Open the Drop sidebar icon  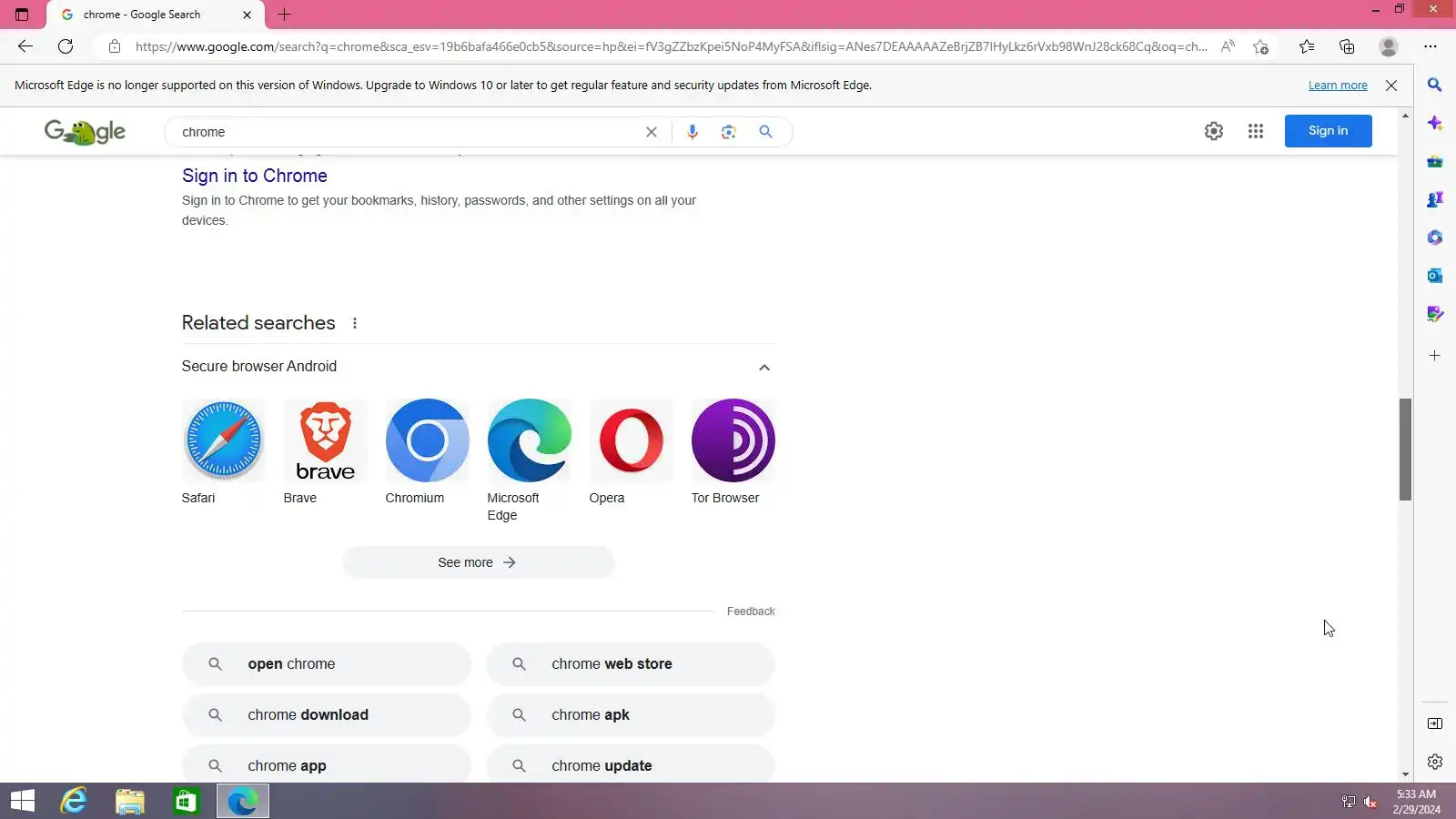[1435, 314]
